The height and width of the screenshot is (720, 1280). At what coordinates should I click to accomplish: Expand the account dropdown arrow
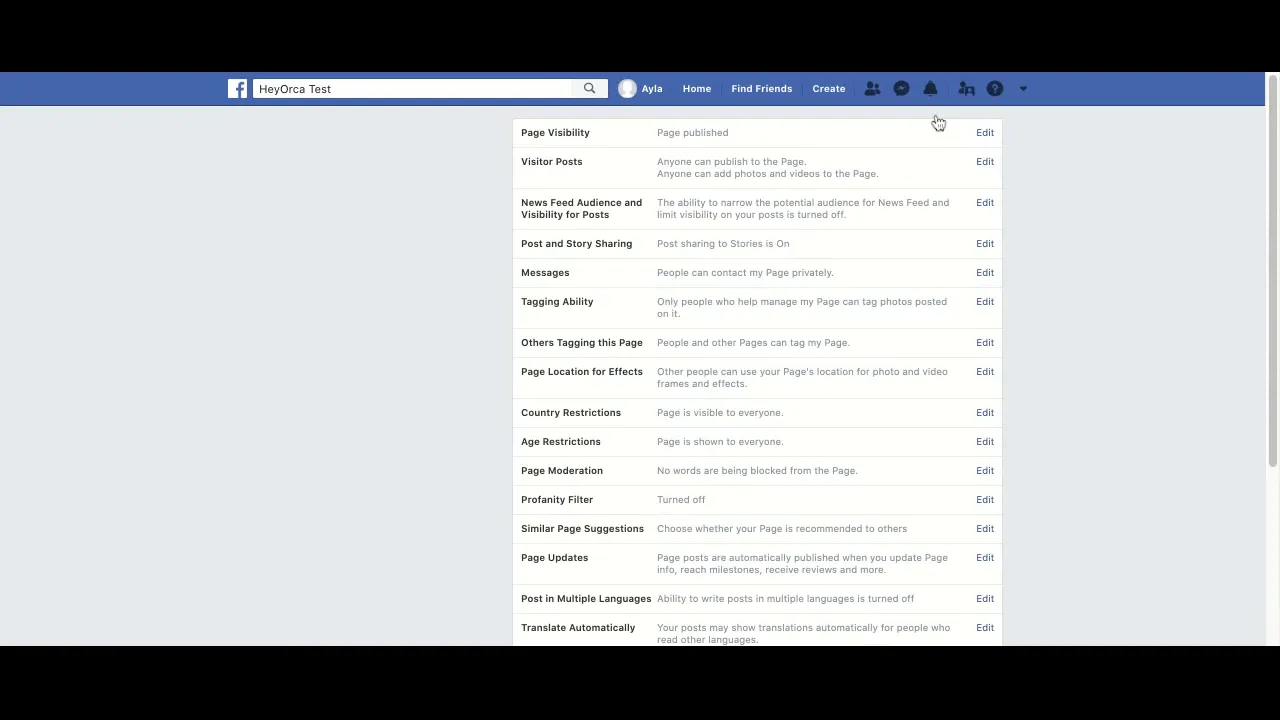click(x=1023, y=89)
